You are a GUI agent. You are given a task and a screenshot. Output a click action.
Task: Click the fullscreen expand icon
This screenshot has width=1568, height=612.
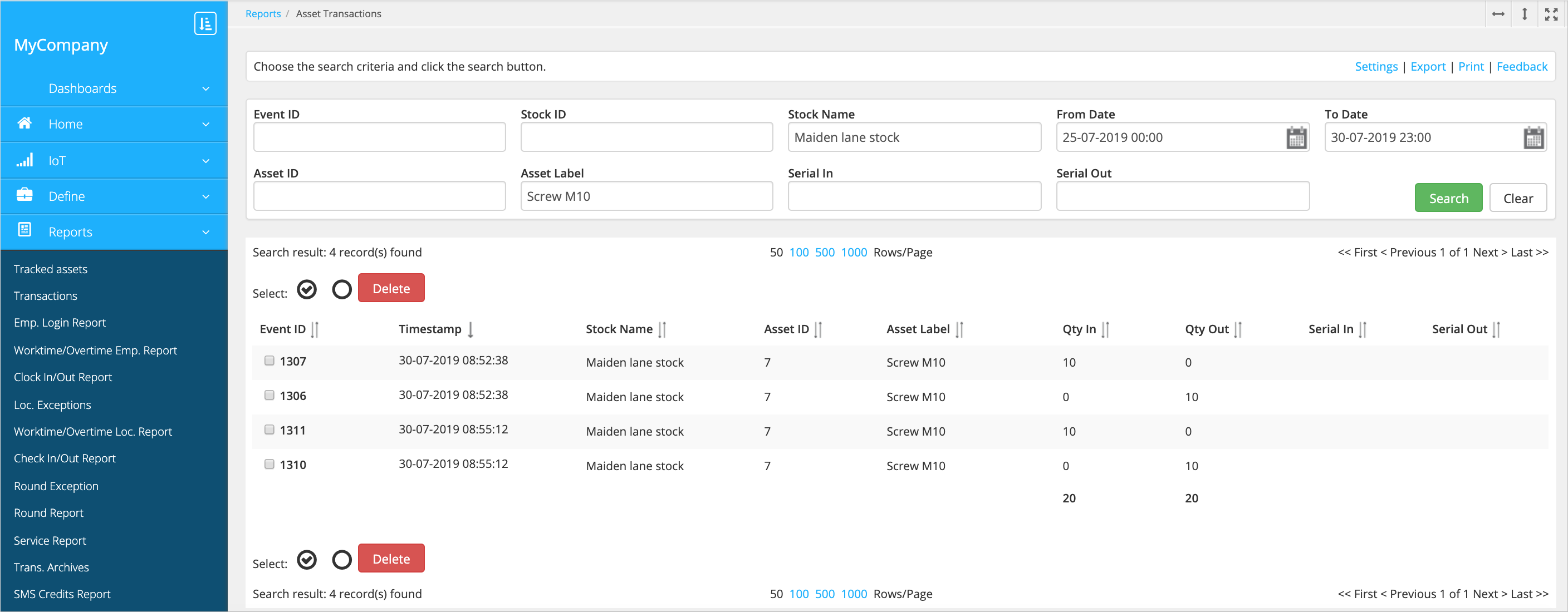(x=1551, y=14)
